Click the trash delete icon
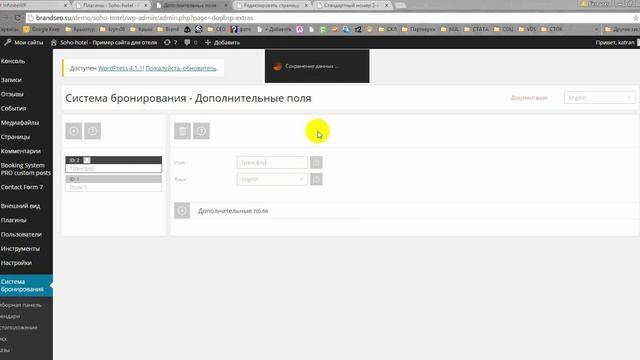Viewport: 640px width, 360px height. click(x=182, y=131)
